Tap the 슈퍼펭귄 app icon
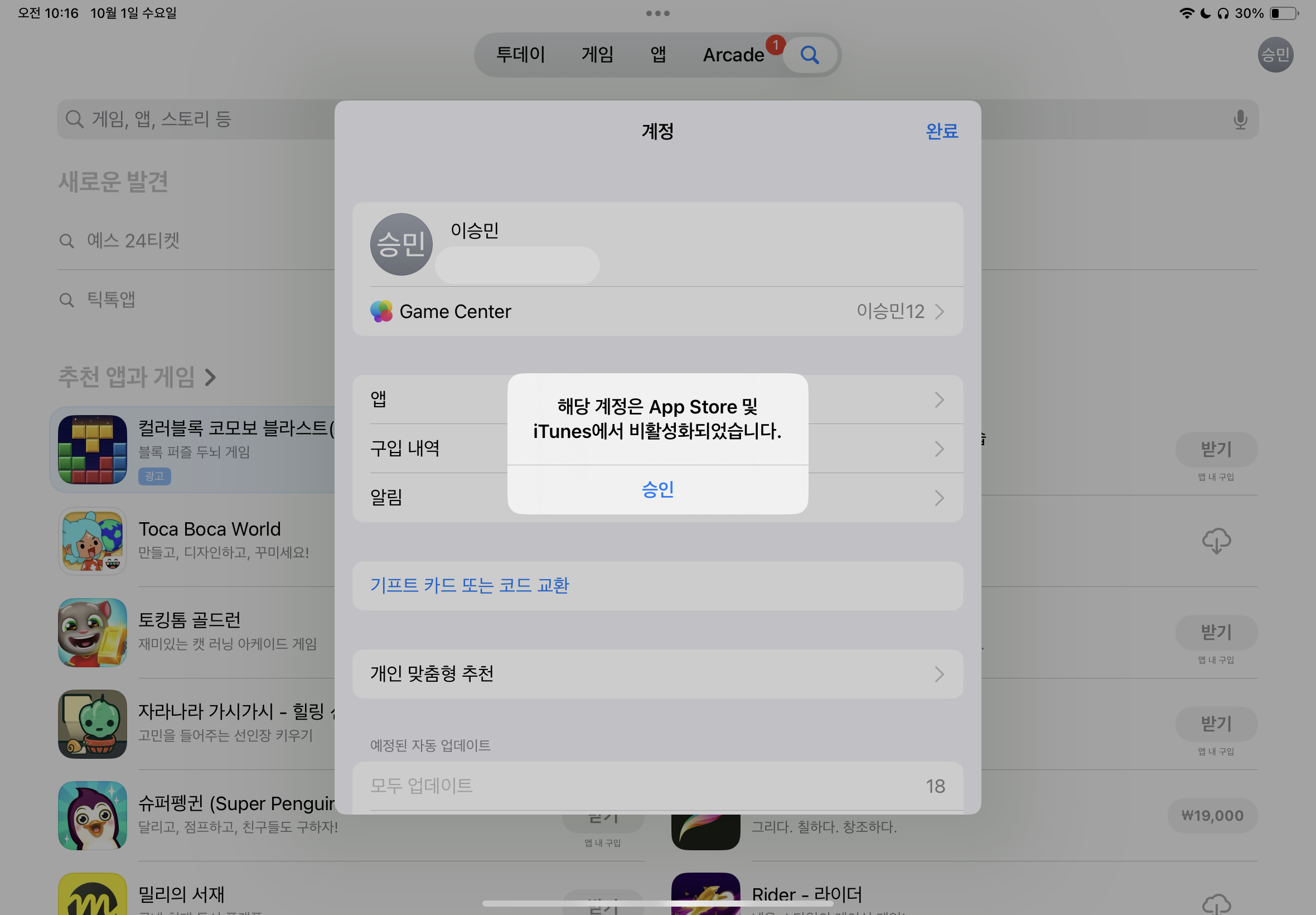This screenshot has height=915, width=1316. 92,815
